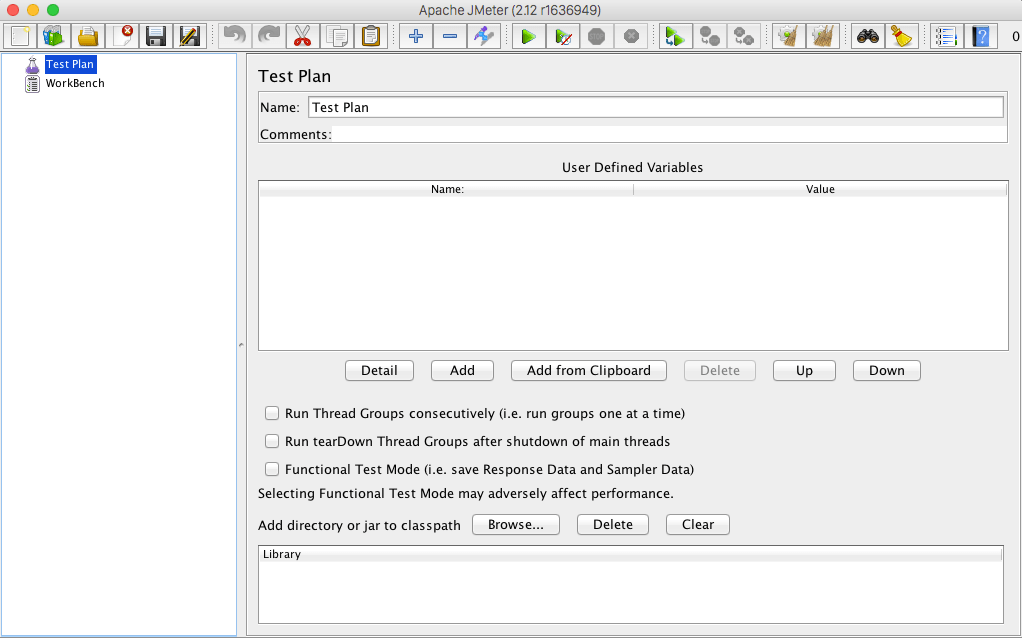Click the Value column header
1022x638 pixels.
[820, 189]
